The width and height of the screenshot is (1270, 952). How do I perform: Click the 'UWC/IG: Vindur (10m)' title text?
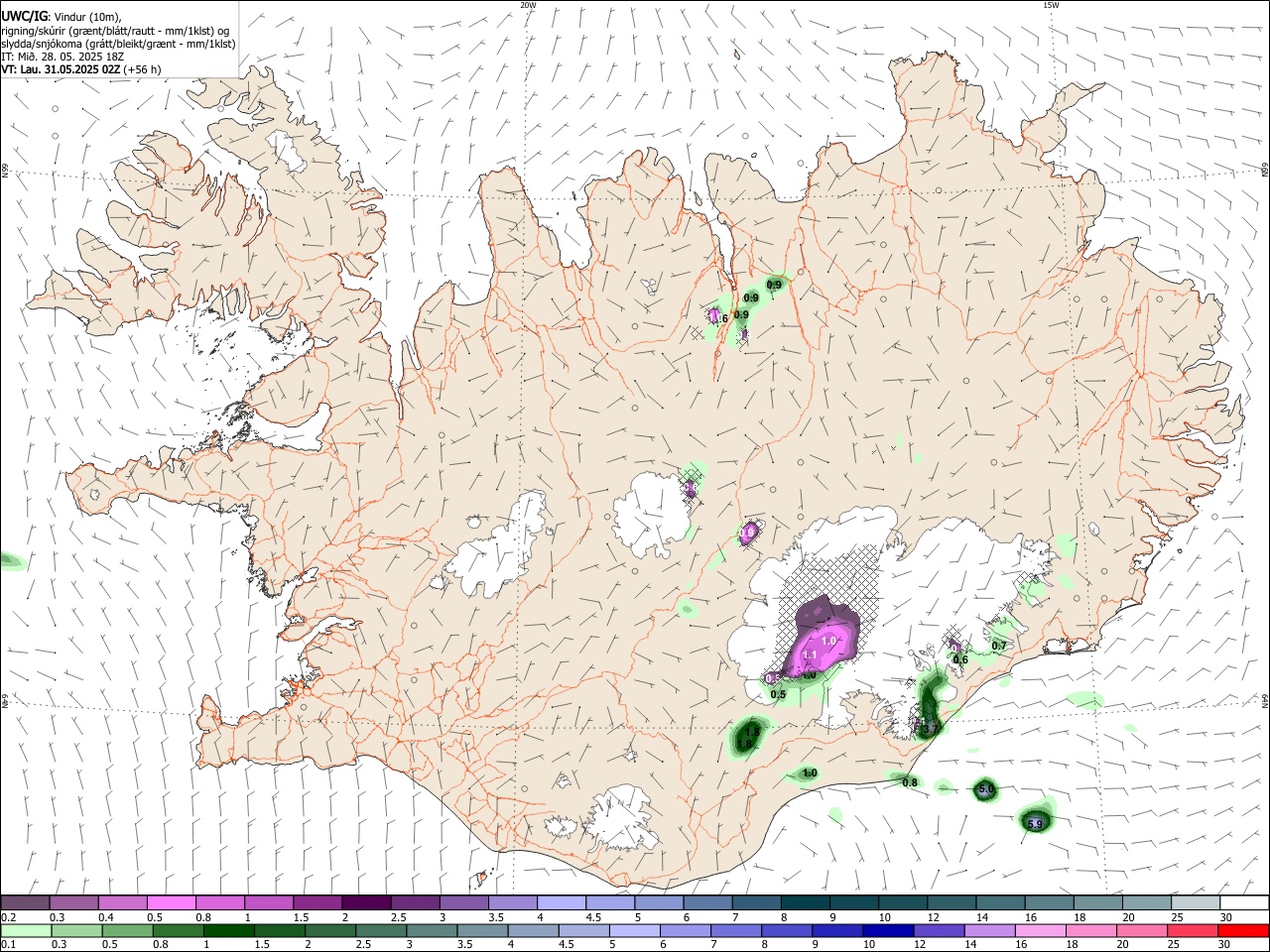coord(61,17)
